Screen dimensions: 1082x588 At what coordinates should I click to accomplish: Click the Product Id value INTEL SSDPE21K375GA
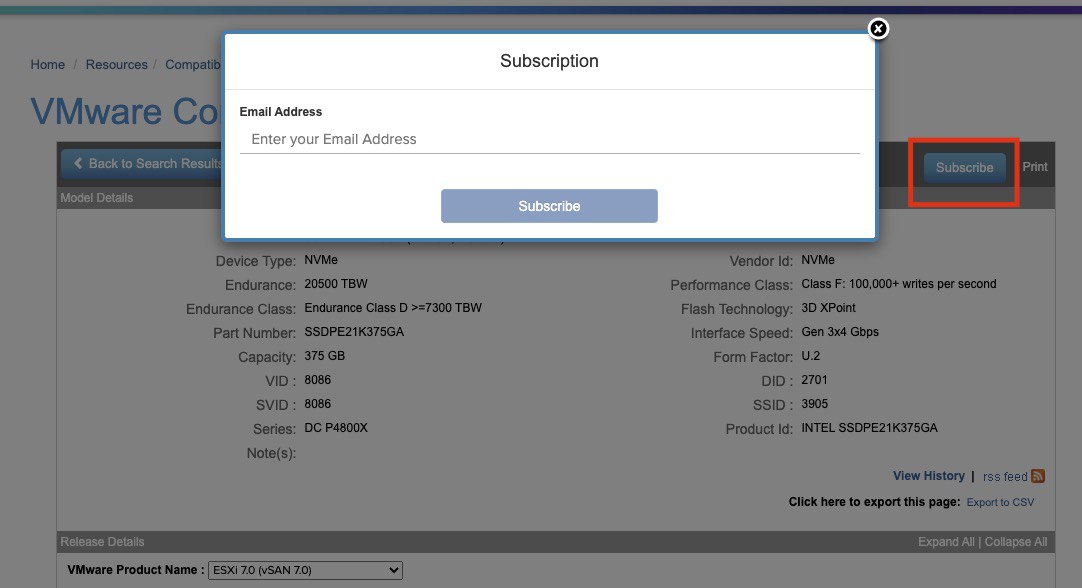pos(869,428)
